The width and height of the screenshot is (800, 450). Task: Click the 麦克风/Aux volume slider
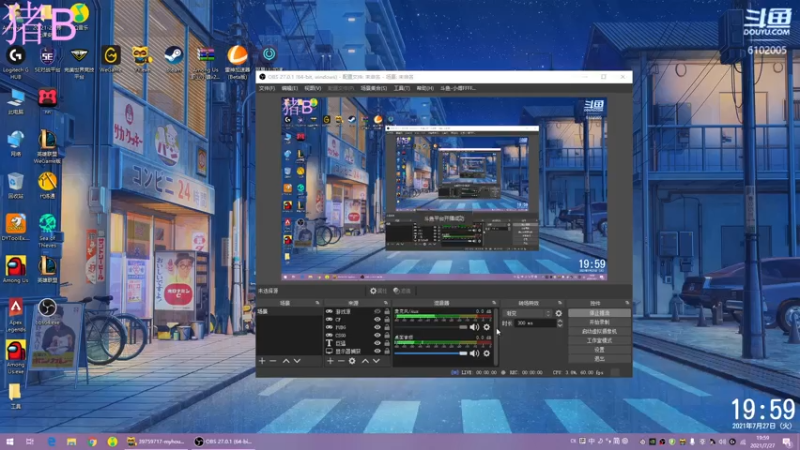pyautogui.click(x=431, y=327)
